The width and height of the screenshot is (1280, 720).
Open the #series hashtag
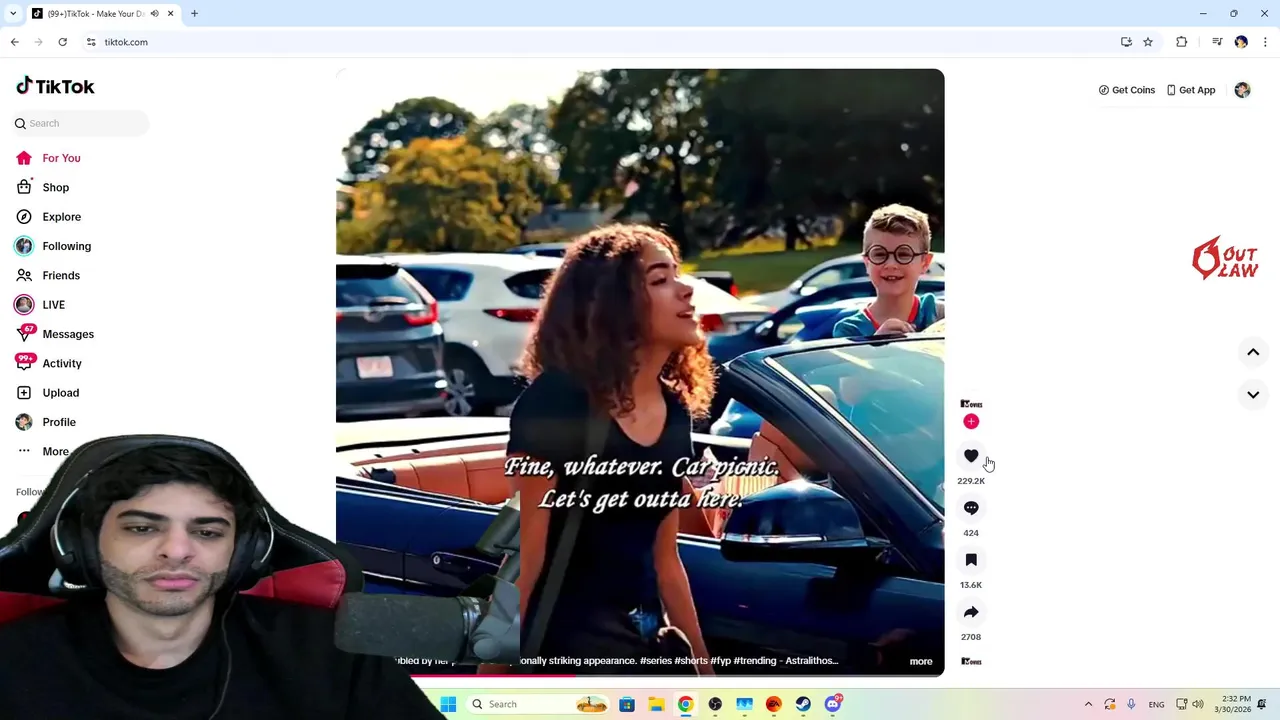pyautogui.click(x=656, y=661)
